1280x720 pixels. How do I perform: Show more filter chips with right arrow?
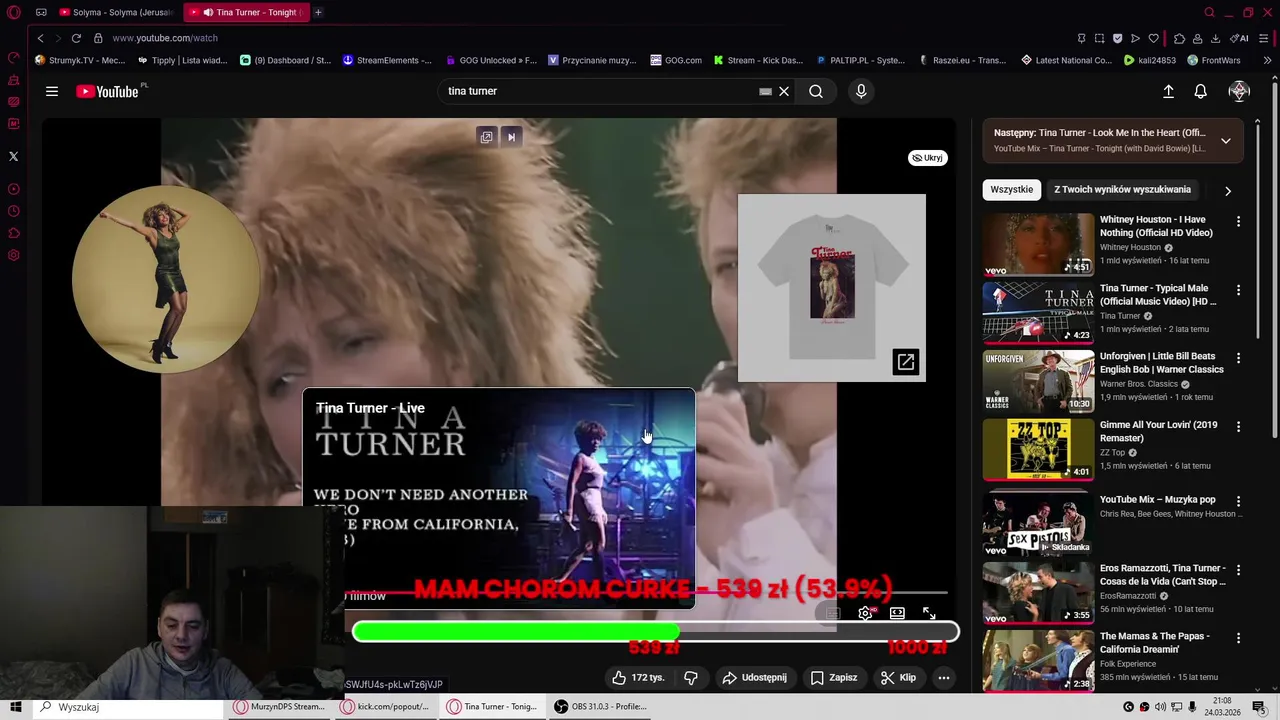[x=1228, y=190]
